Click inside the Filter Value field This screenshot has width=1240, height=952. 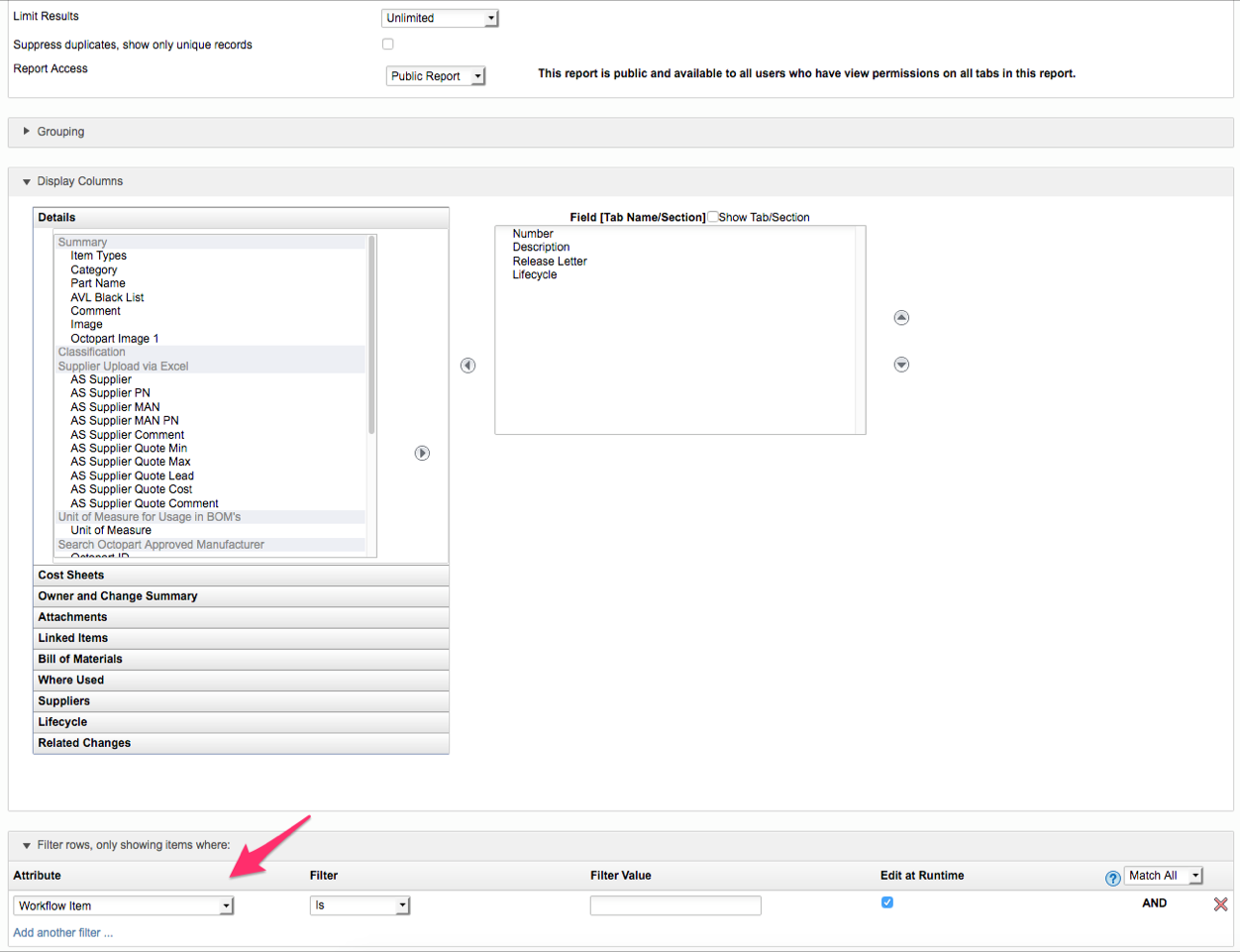(675, 904)
